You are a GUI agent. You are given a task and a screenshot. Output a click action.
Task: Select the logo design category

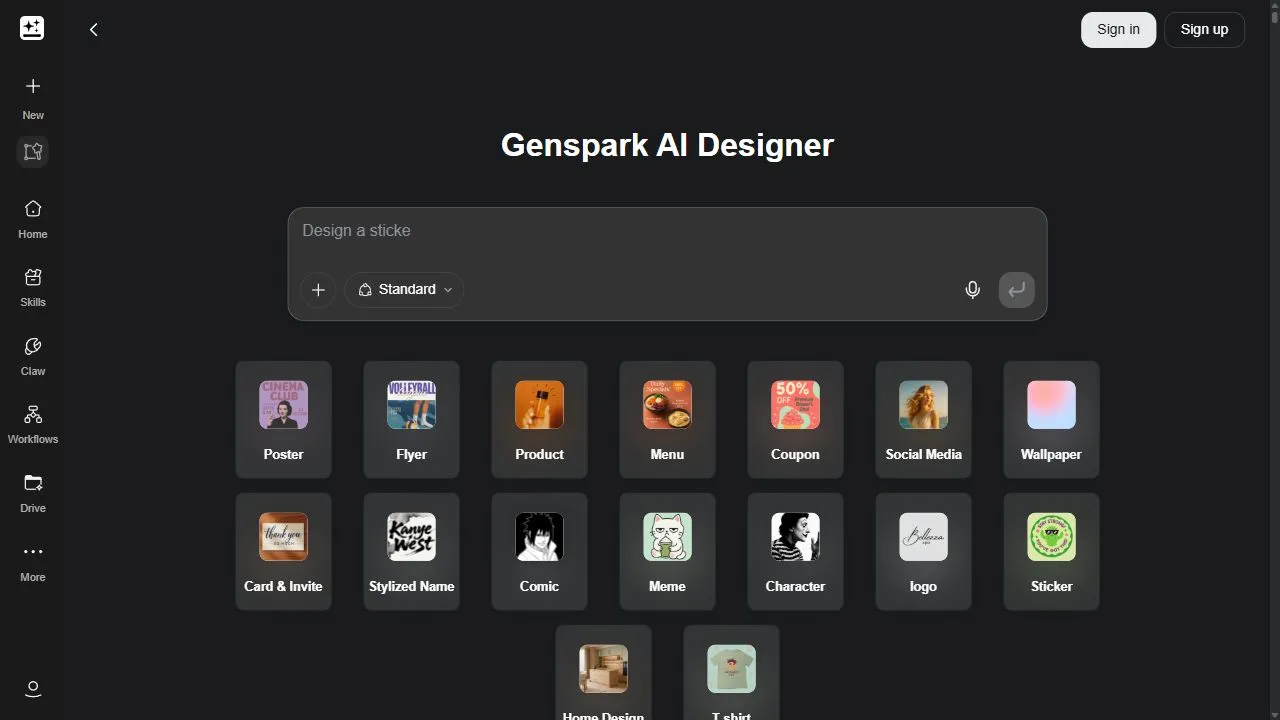click(923, 552)
